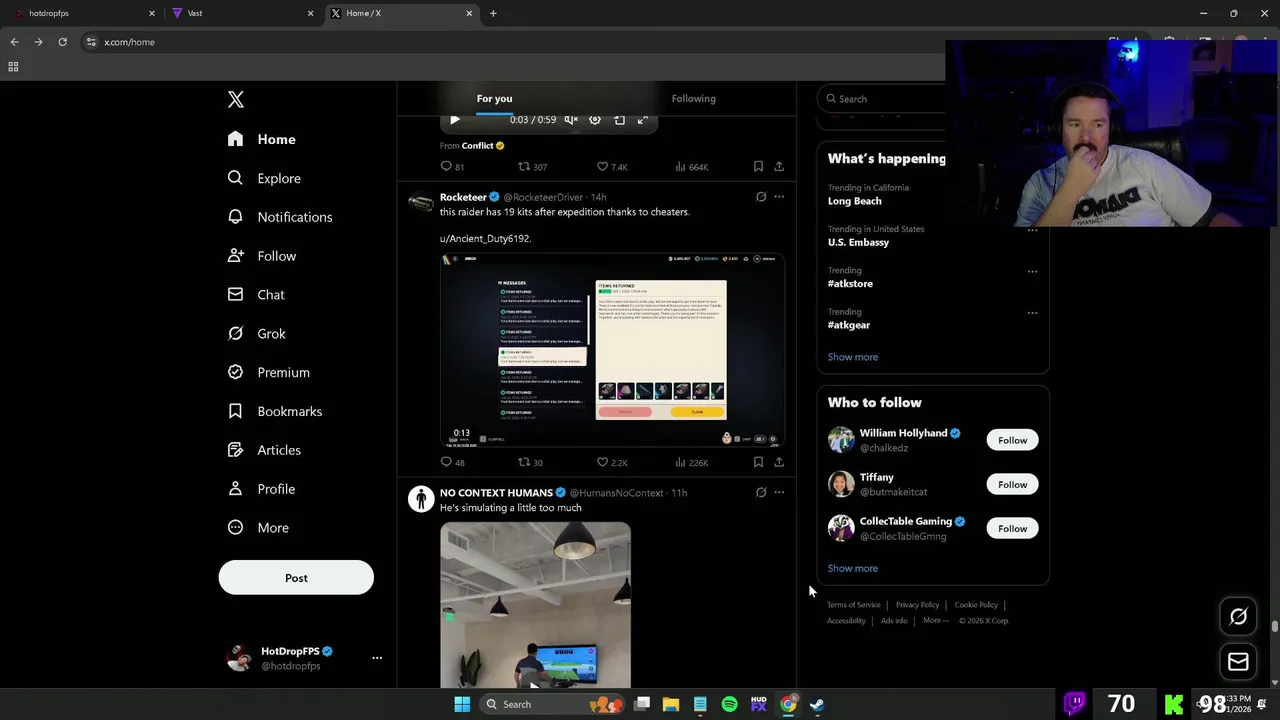Screen dimensions: 1280x720
Task: View analytics showing 664K views
Action: 692,167
